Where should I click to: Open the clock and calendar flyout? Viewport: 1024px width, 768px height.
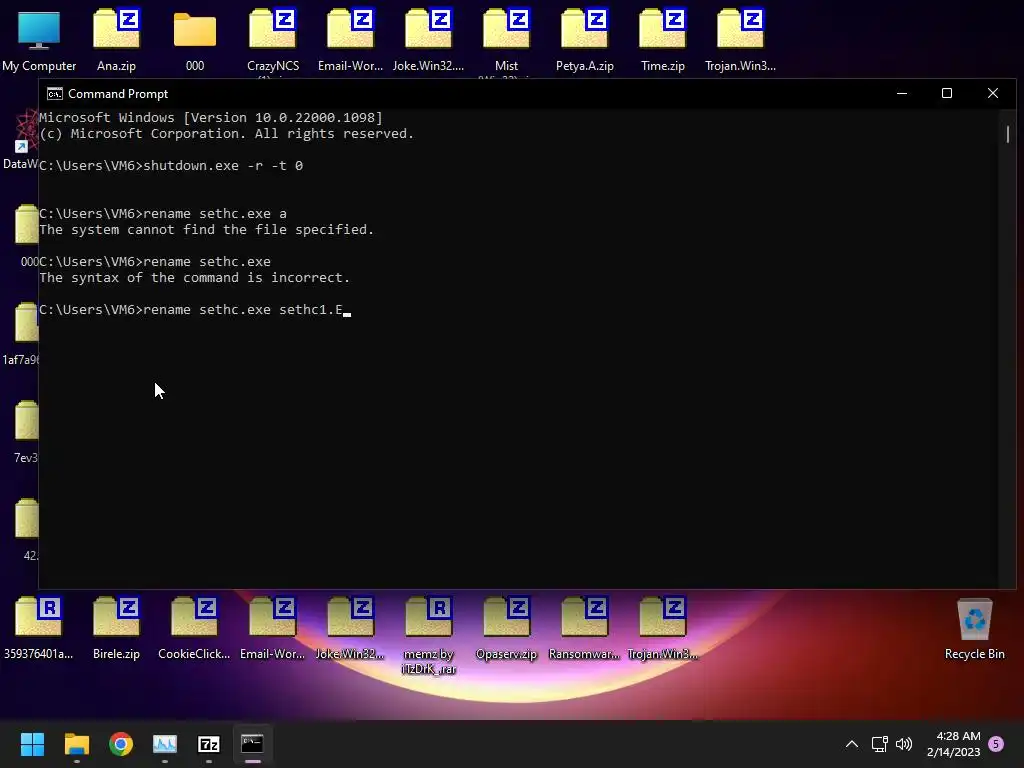click(x=953, y=744)
